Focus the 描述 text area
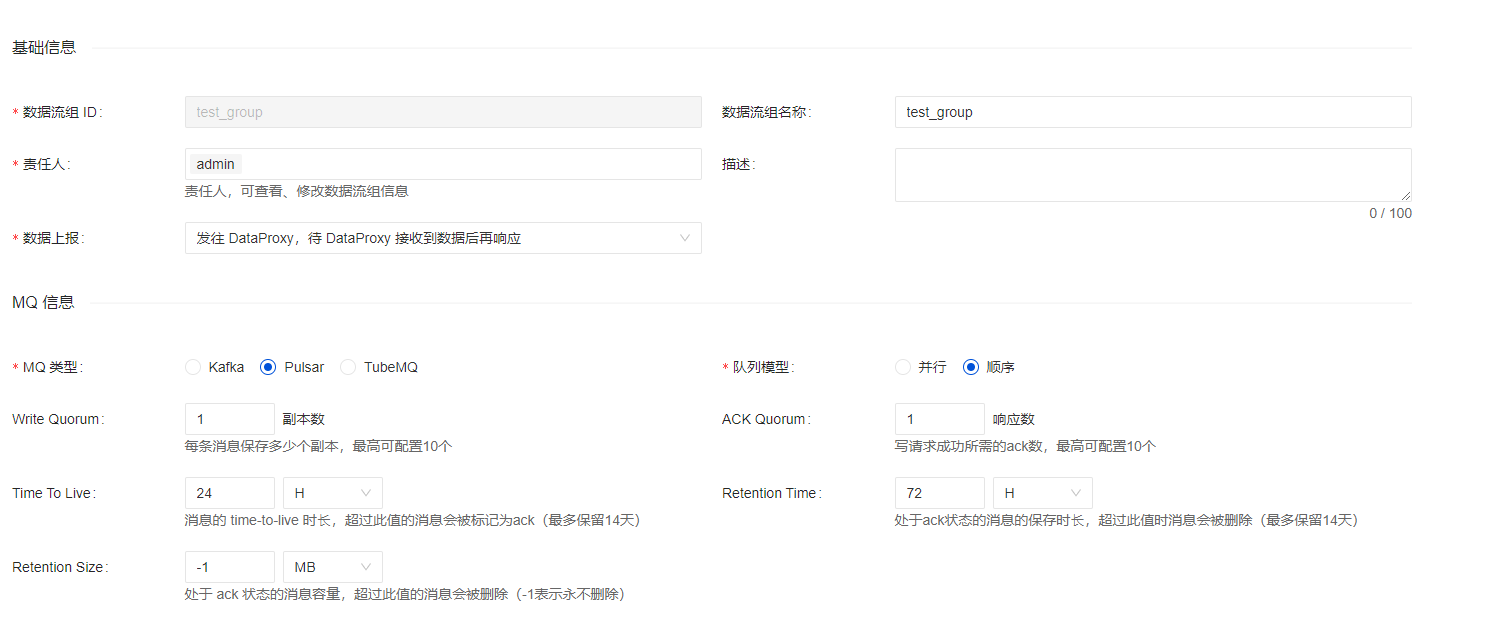This screenshot has height=631, width=1504. tap(1152, 175)
